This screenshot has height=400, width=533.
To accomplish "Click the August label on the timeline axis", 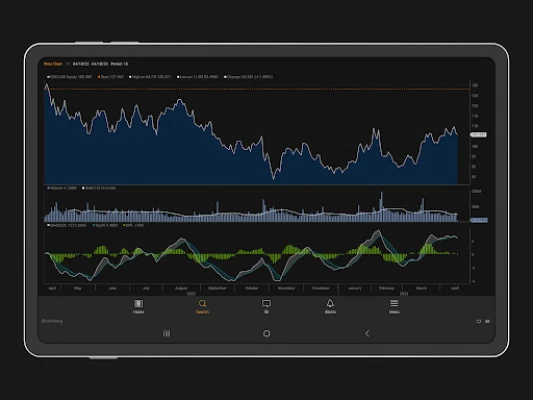I will pos(181,288).
